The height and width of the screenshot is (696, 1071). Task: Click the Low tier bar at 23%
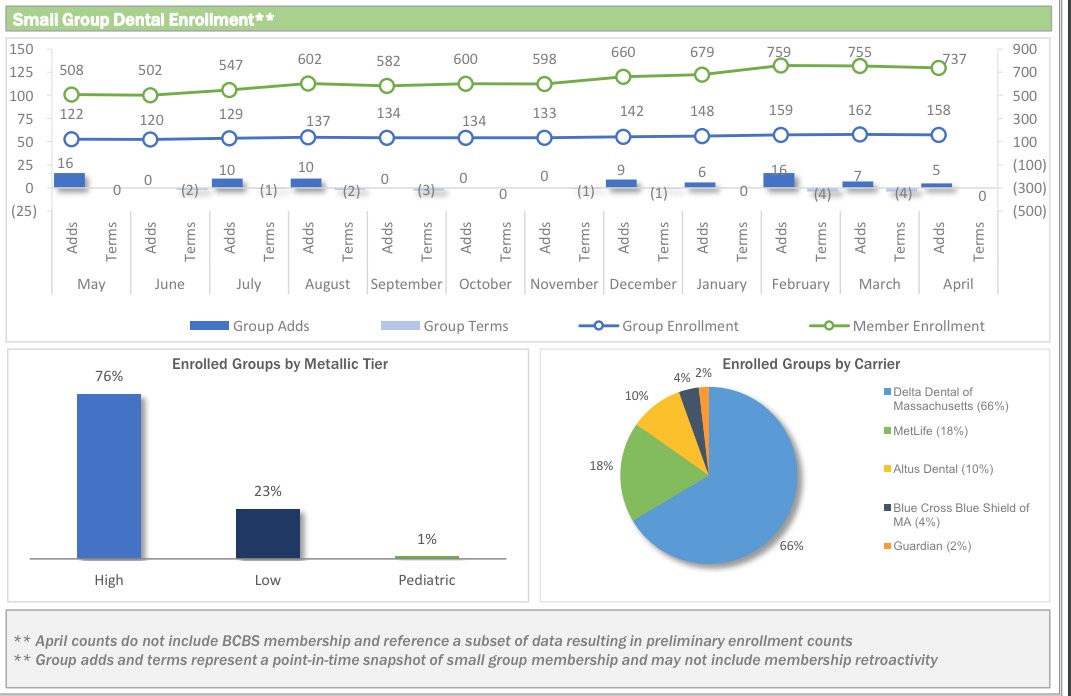point(267,532)
